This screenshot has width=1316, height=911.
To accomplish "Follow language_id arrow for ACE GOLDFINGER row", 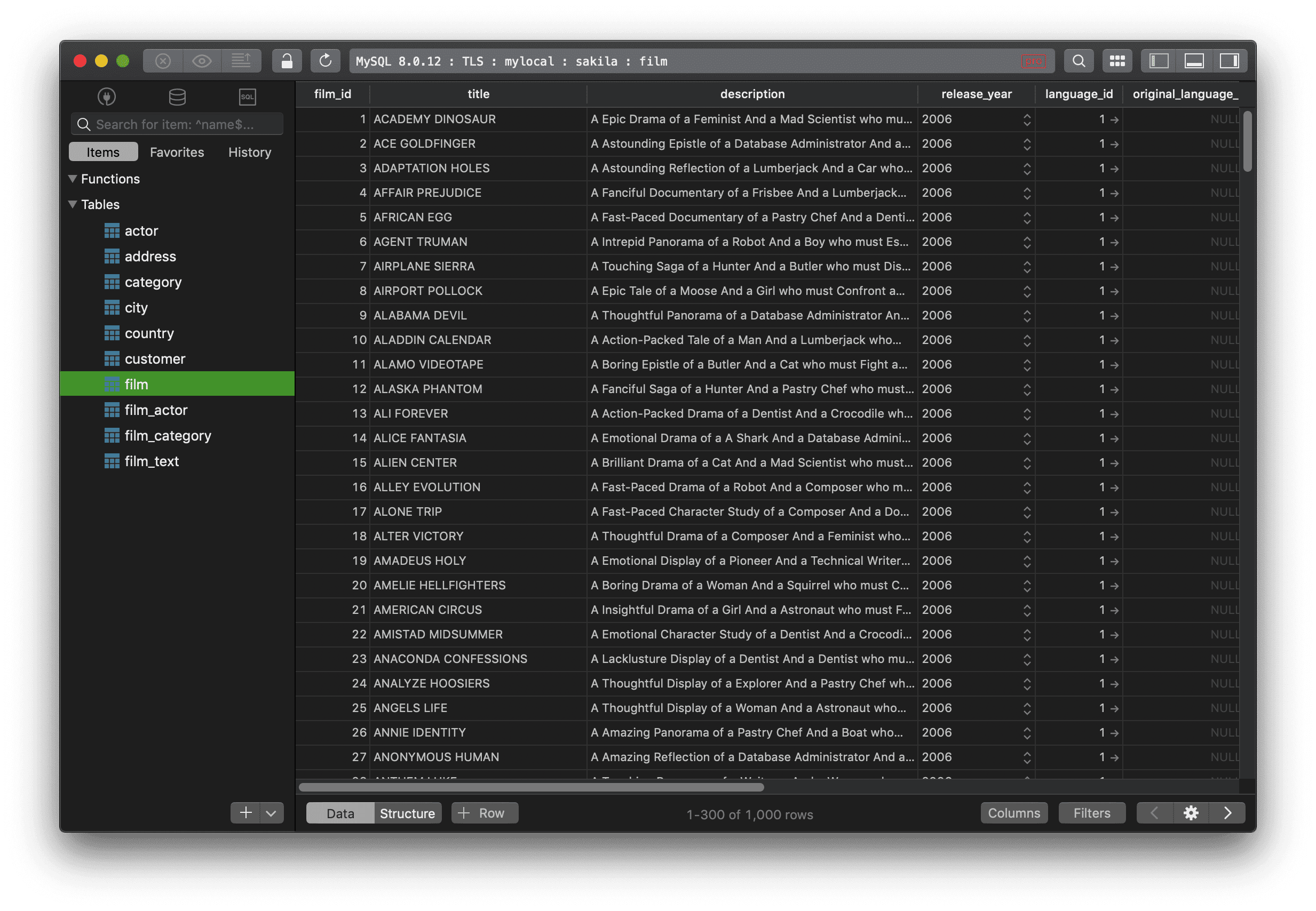I will 1114,144.
